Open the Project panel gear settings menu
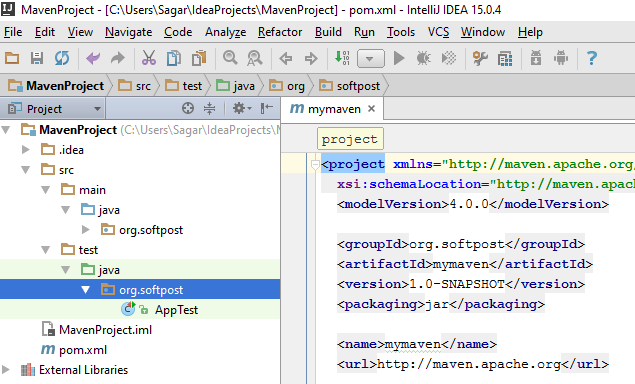Viewport: 635px width, 384px height. pyautogui.click(x=242, y=108)
